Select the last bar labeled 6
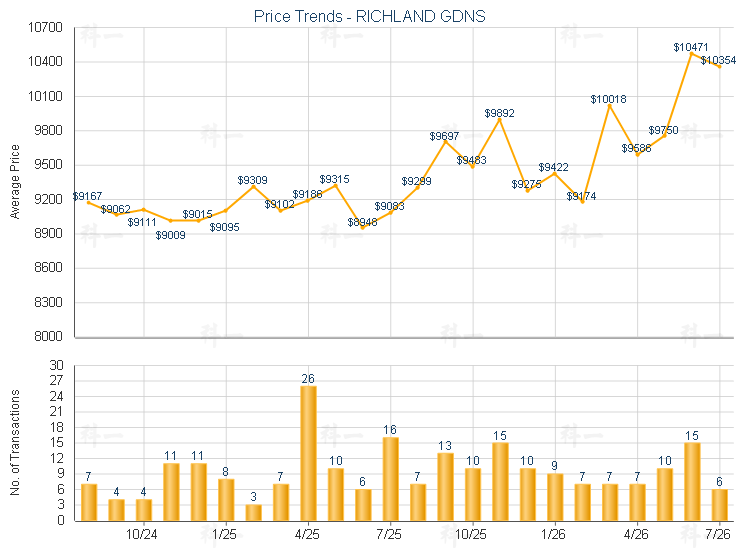740x550 pixels. click(720, 505)
